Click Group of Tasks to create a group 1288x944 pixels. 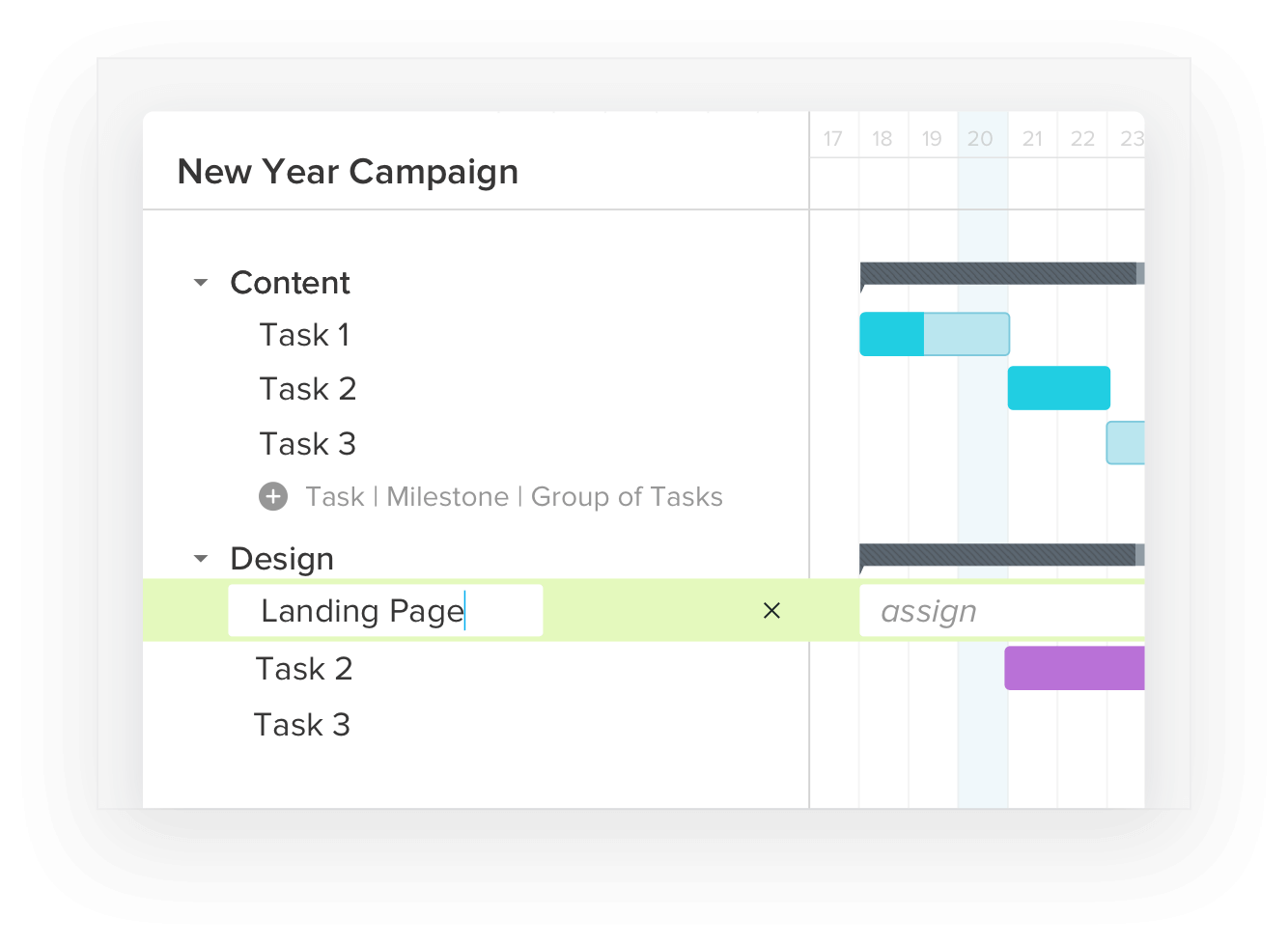pos(627,496)
